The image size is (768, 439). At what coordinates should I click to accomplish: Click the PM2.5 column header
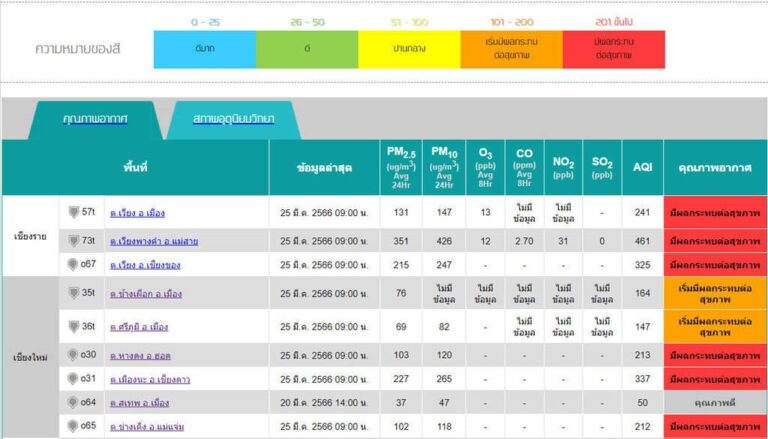(x=401, y=168)
